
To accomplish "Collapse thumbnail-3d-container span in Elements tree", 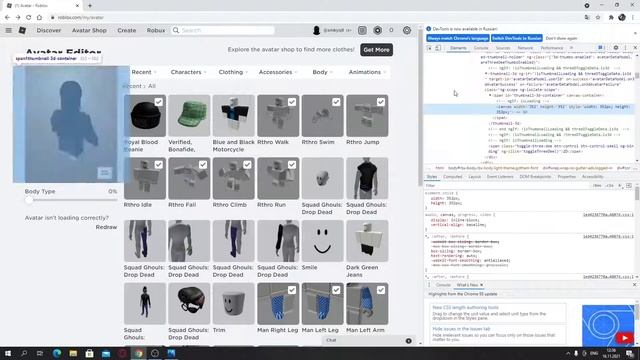I will click(x=490, y=96).
